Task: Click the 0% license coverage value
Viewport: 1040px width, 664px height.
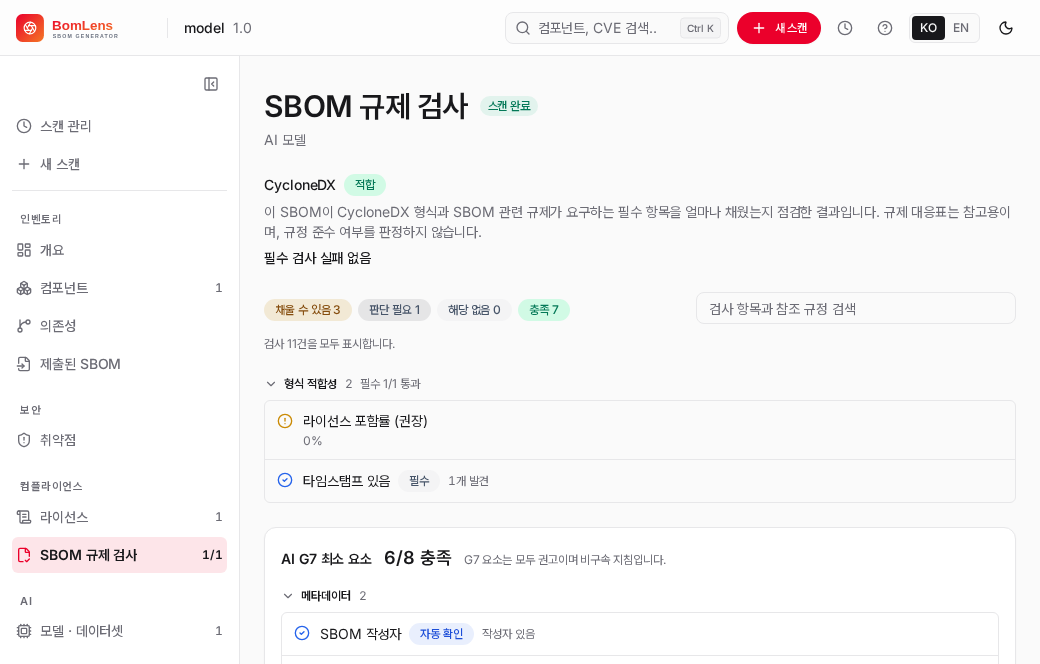Action: tap(312, 440)
